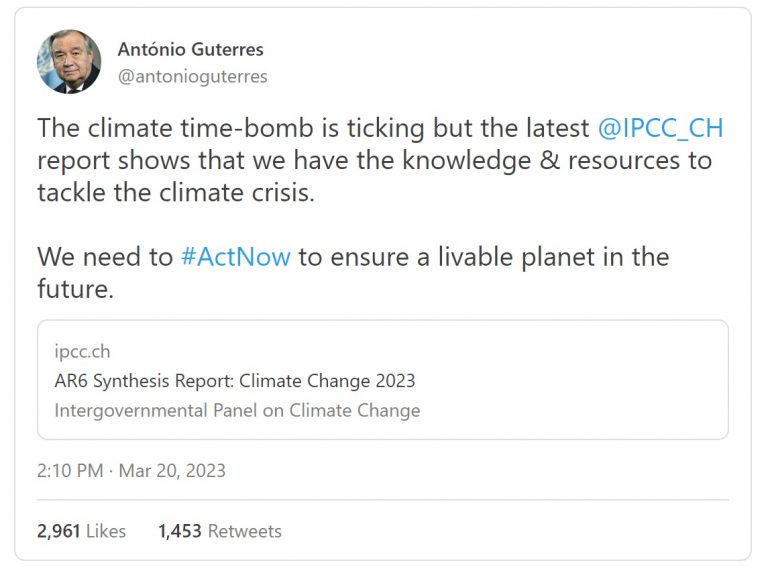This screenshot has width=768, height=573.
Task: Click Intergovernmental Panel on Climate Change description
Action: [238, 410]
